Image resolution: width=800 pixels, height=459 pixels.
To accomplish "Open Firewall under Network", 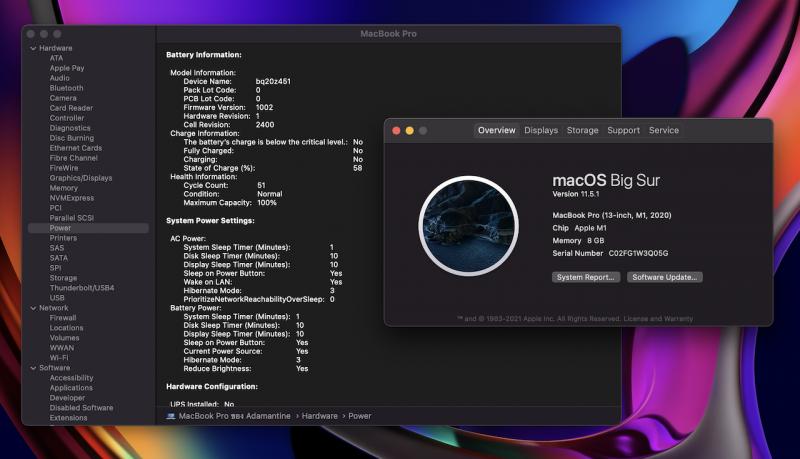I will pyautogui.click(x=63, y=318).
